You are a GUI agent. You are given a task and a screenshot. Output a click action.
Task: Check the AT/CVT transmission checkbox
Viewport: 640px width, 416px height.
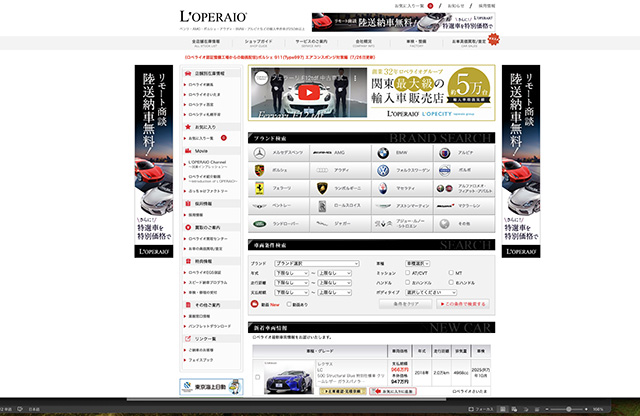(407, 272)
